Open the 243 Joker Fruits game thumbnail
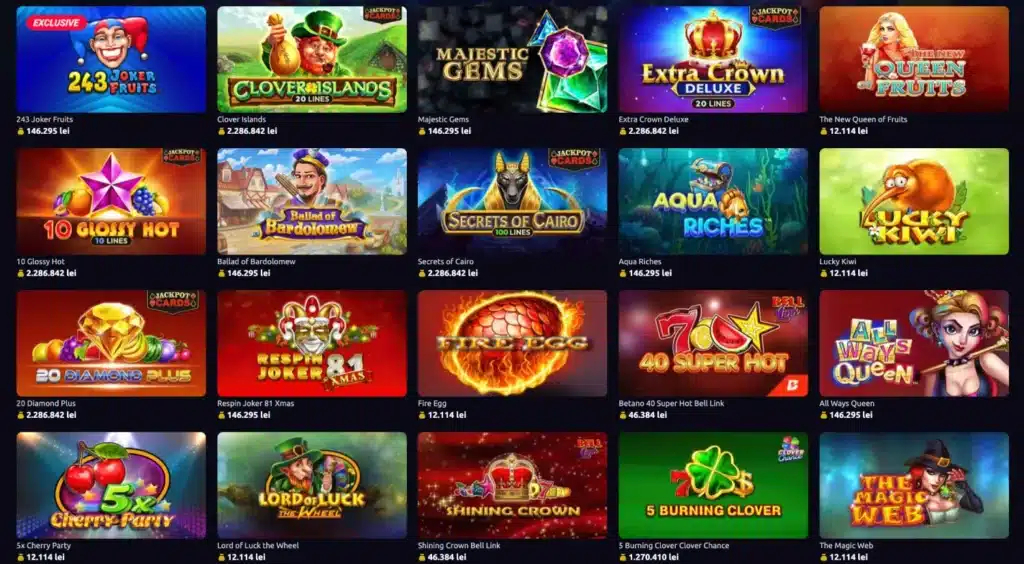This screenshot has width=1024, height=564. pos(111,59)
